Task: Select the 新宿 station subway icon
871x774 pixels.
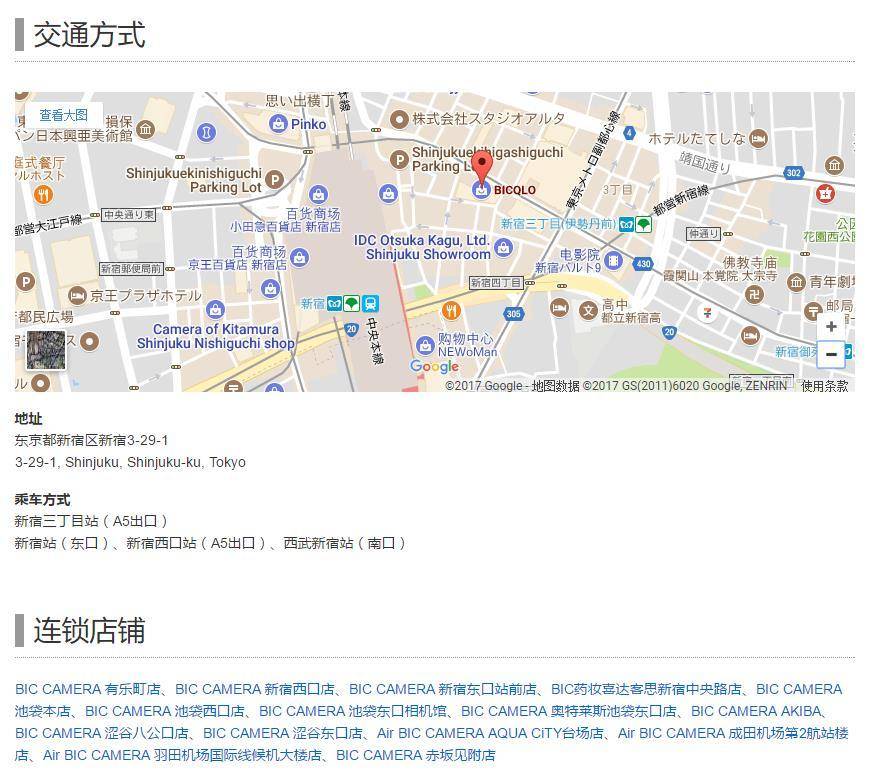Action: click(x=334, y=303)
